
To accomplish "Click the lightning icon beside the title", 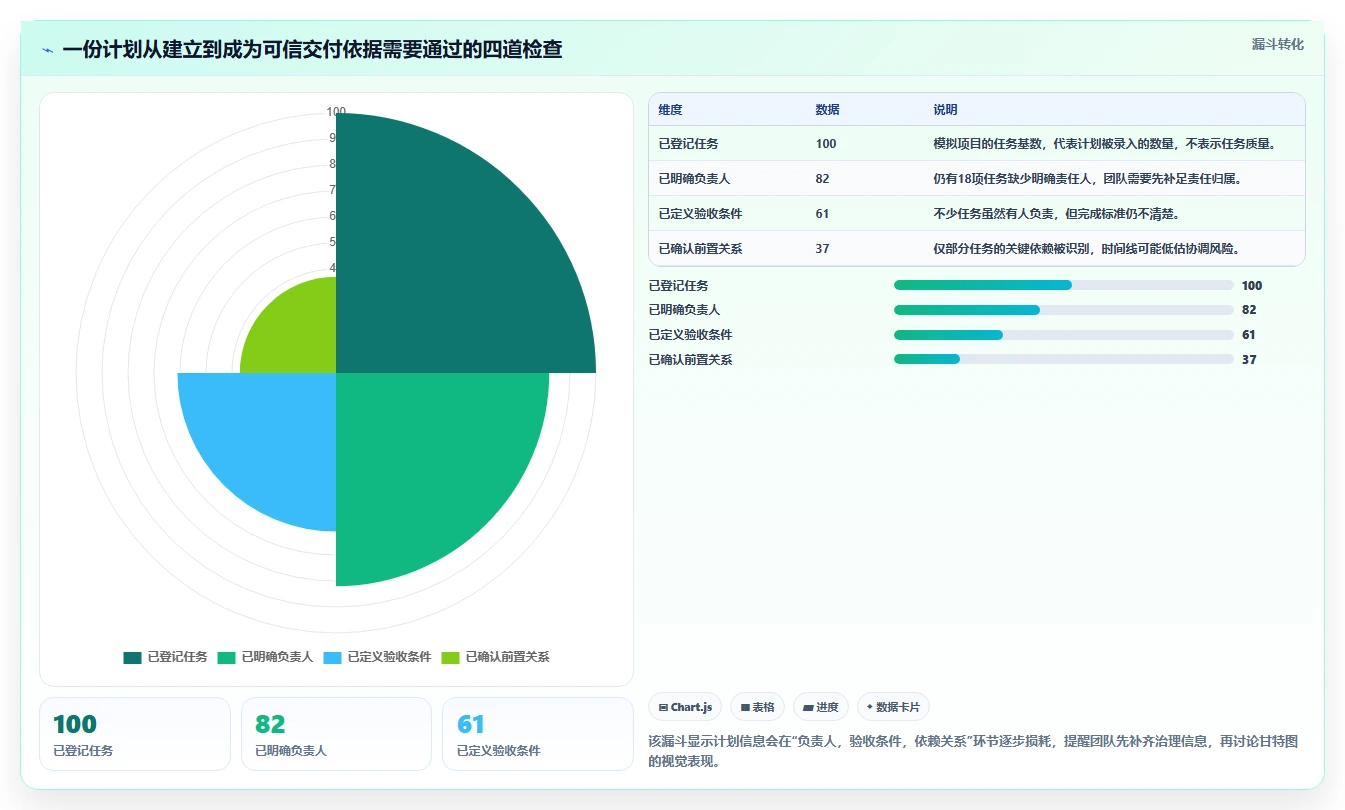I will click(x=48, y=50).
